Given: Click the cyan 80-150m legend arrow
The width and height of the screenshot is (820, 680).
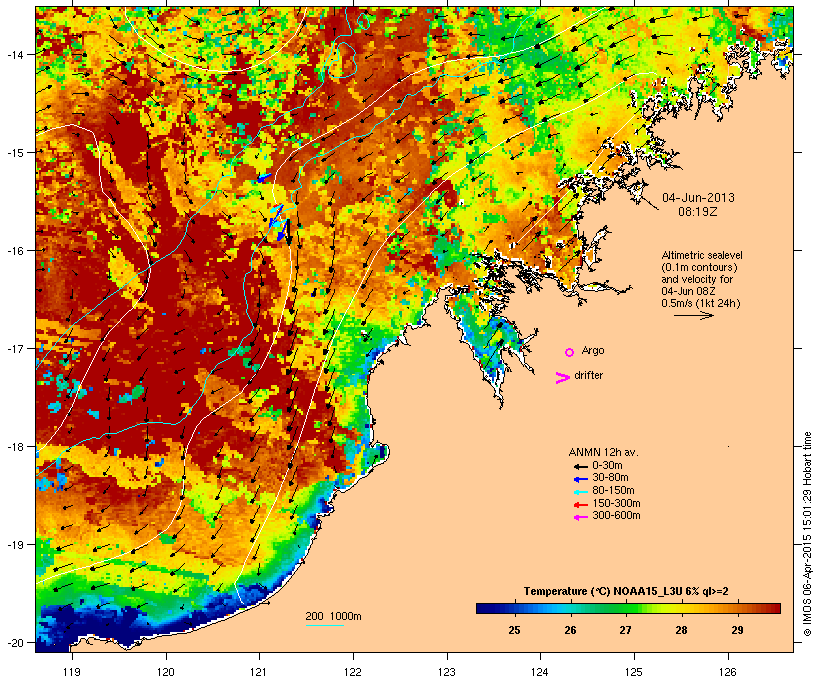Looking at the screenshot, I should pyautogui.click(x=580, y=492).
